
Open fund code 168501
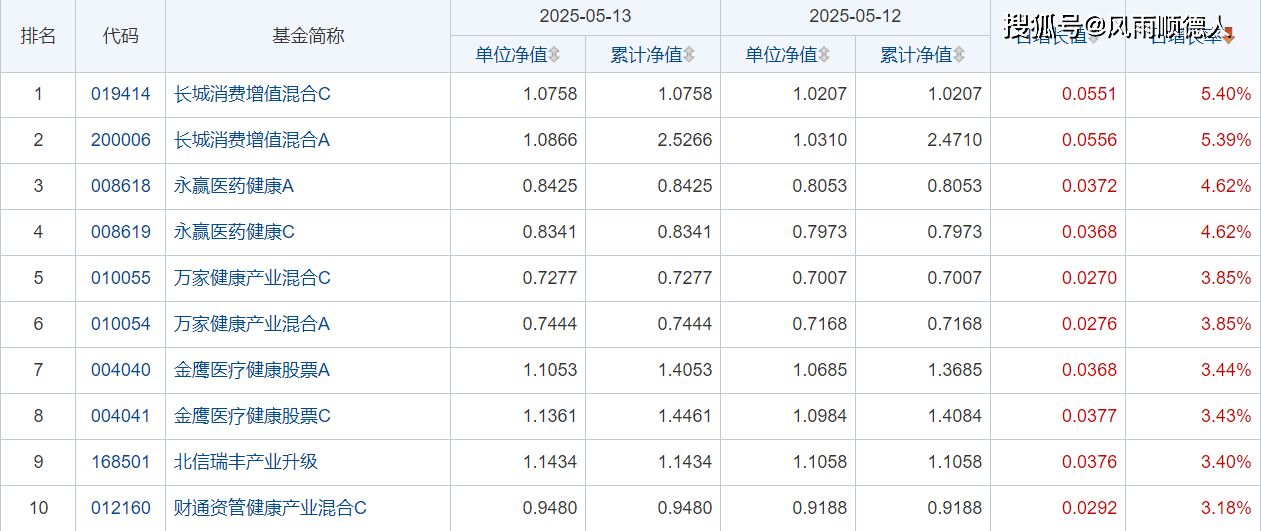[120, 462]
